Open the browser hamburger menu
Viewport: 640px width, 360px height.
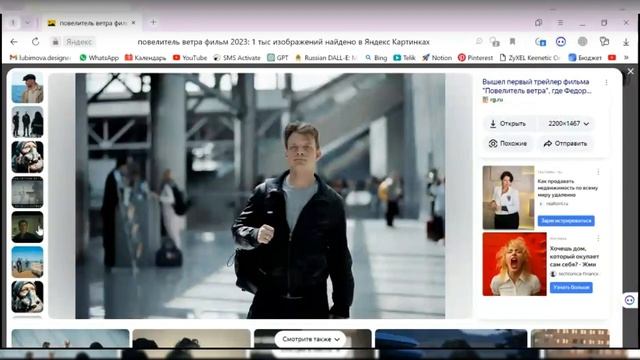560,23
